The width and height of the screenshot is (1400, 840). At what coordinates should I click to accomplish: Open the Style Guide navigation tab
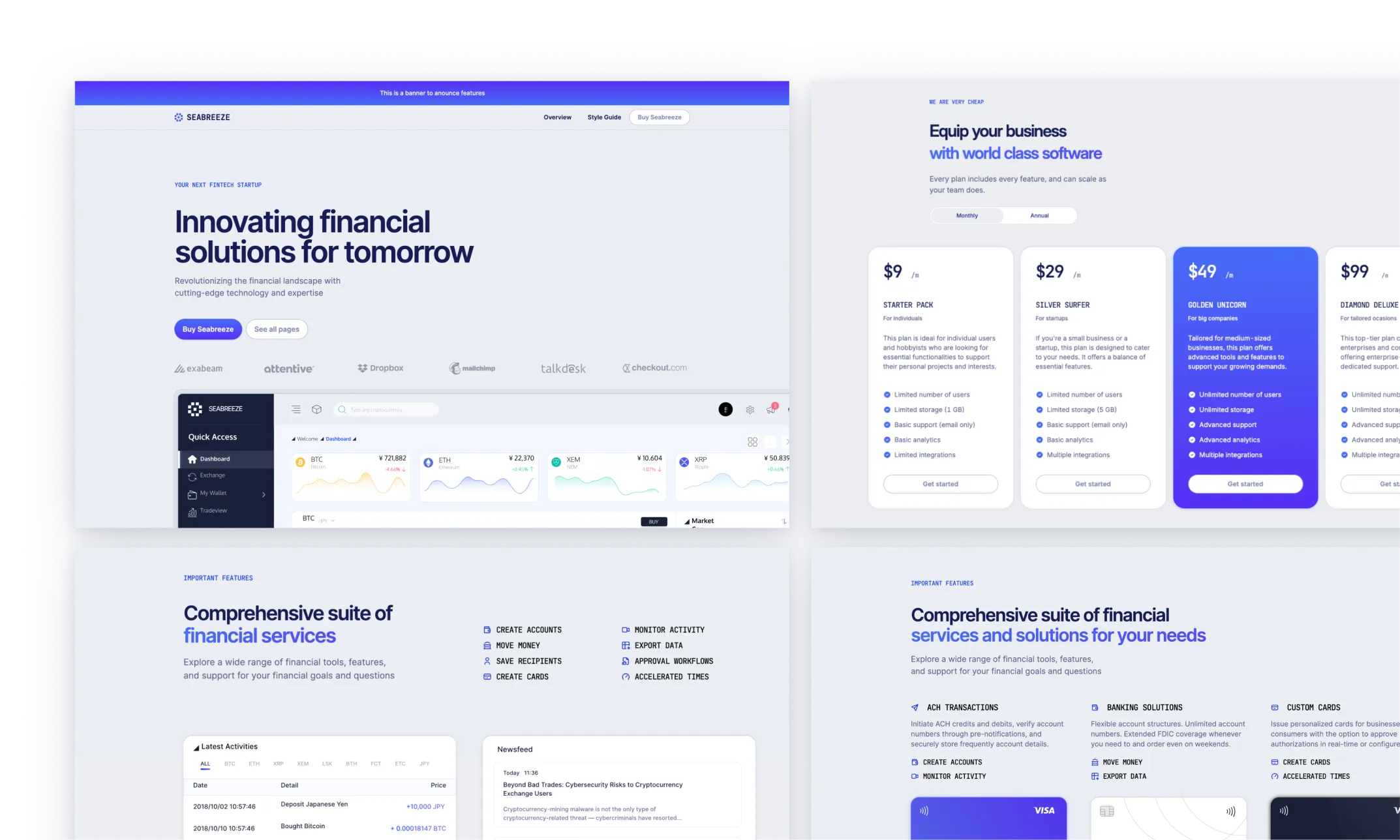(x=604, y=117)
